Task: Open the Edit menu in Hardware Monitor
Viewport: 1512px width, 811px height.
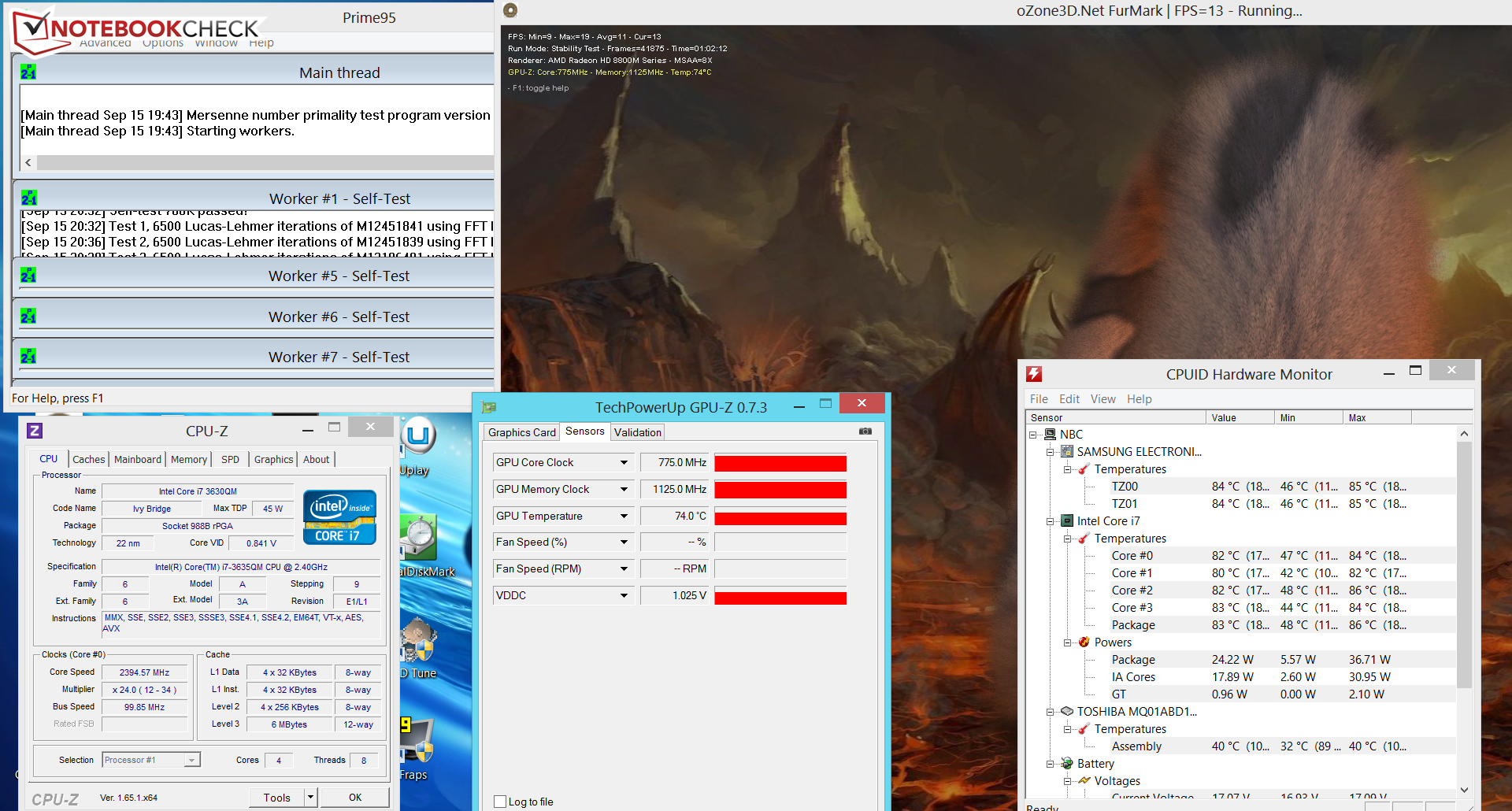Action: pos(1069,399)
